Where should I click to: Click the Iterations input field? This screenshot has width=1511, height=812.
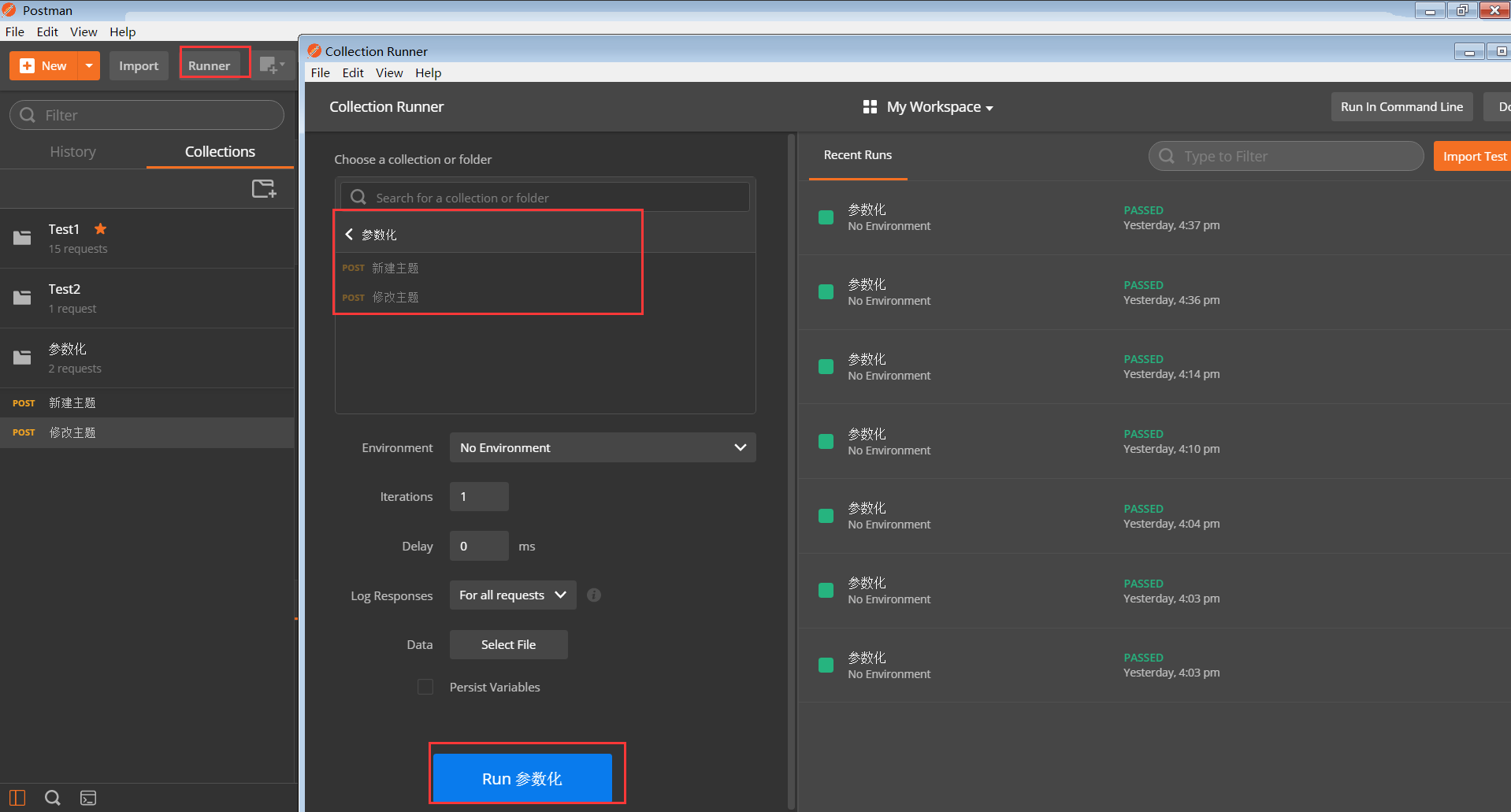click(479, 497)
